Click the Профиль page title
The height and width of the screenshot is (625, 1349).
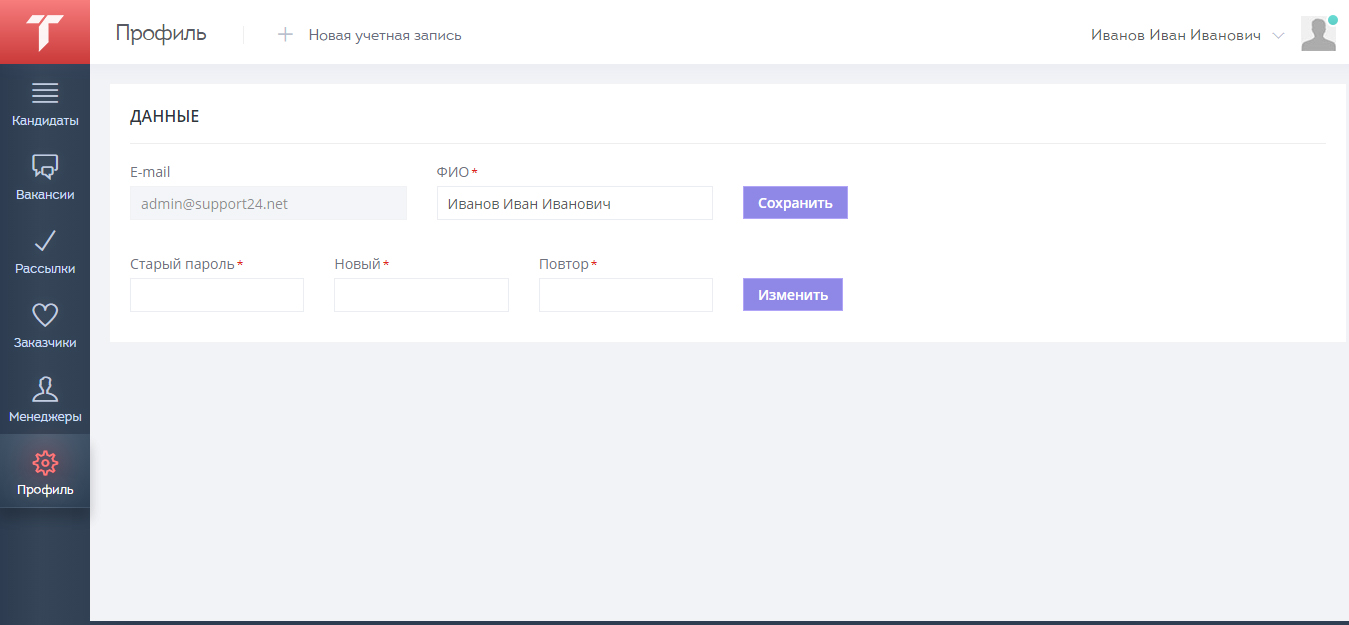tap(161, 33)
